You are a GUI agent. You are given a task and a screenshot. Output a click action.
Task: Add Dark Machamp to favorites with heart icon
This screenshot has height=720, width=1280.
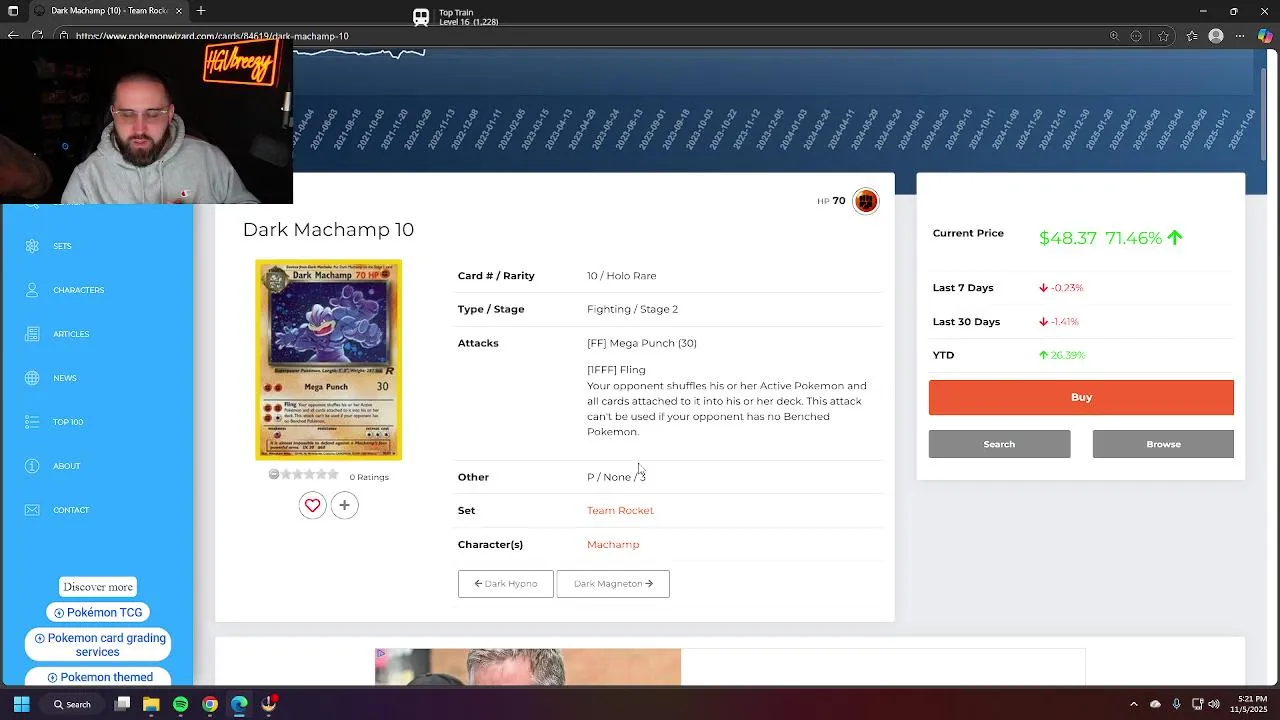point(312,506)
